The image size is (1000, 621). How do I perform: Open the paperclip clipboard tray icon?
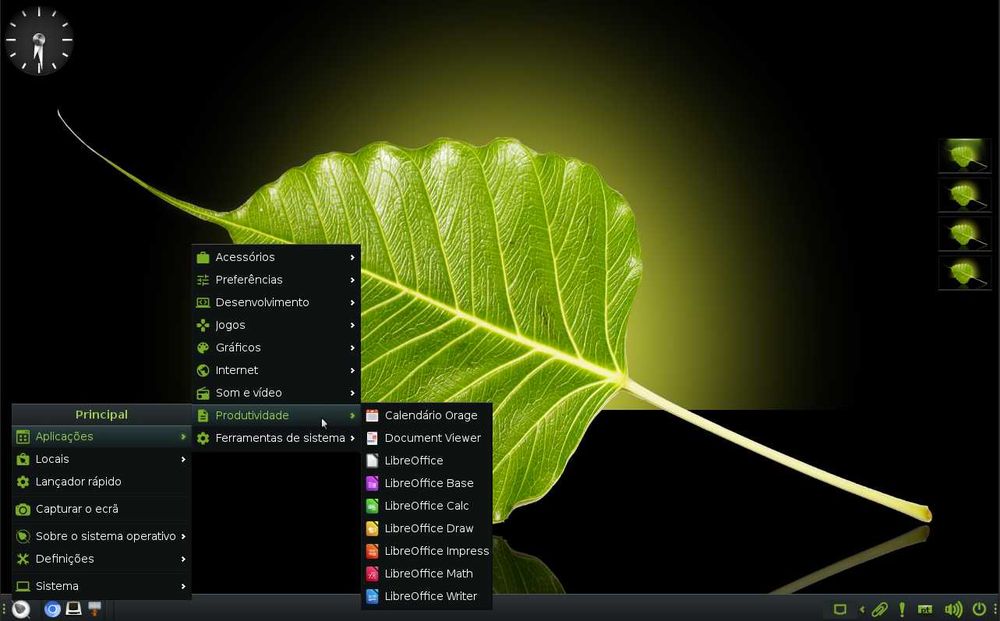coord(880,610)
